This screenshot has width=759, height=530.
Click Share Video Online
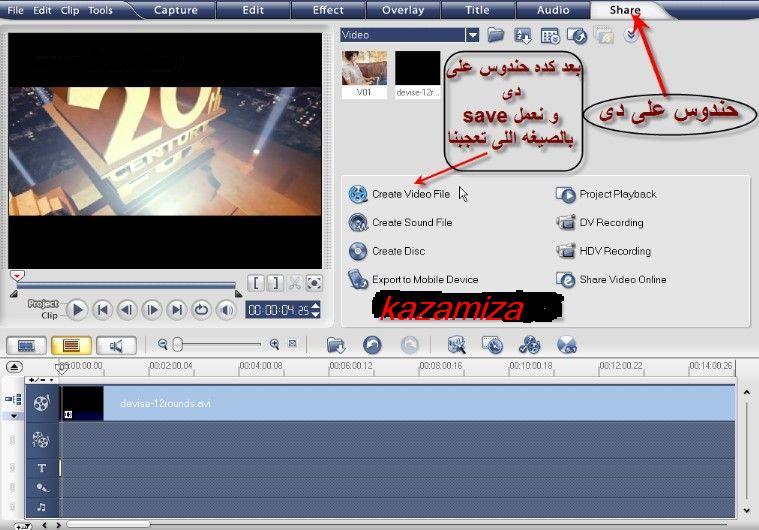click(611, 280)
